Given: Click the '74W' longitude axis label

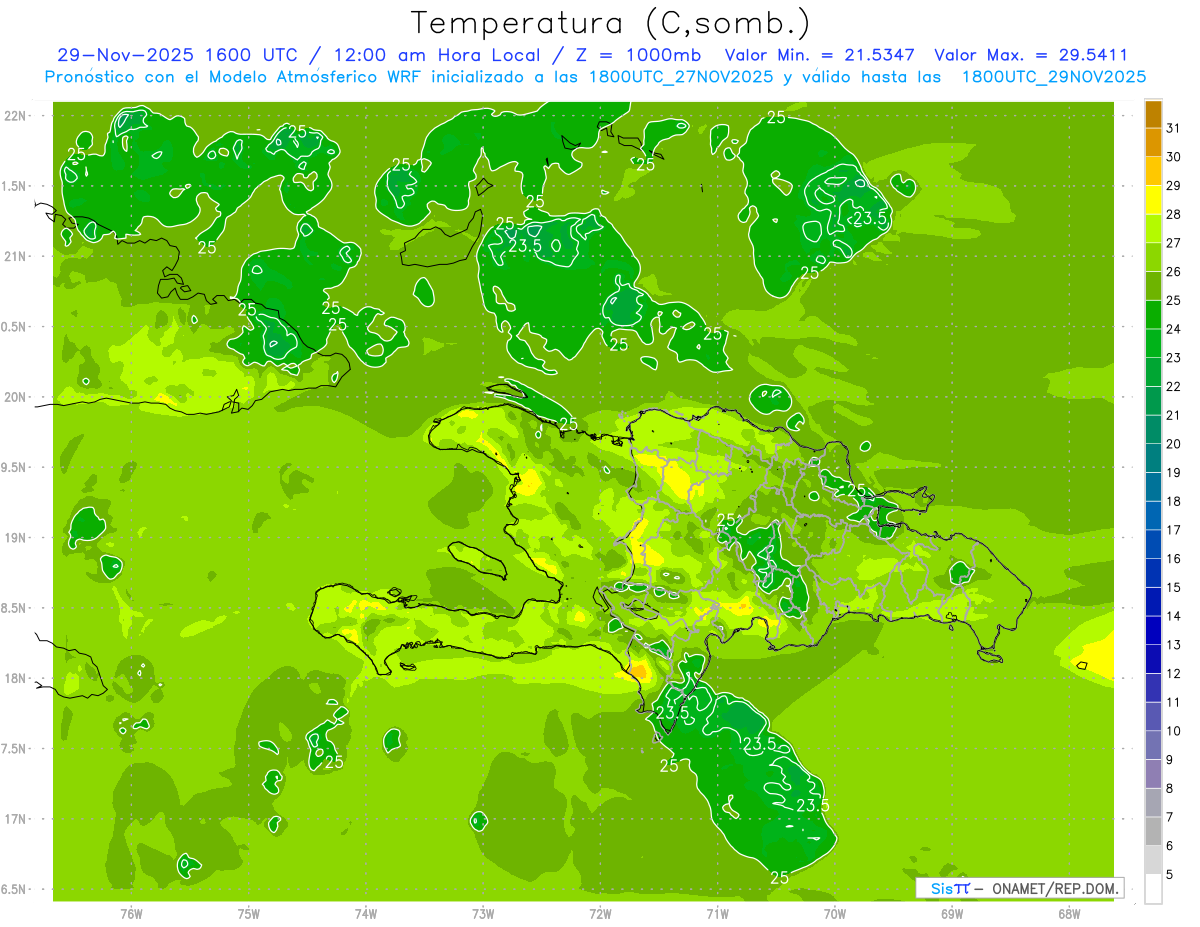Looking at the screenshot, I should [x=366, y=913].
